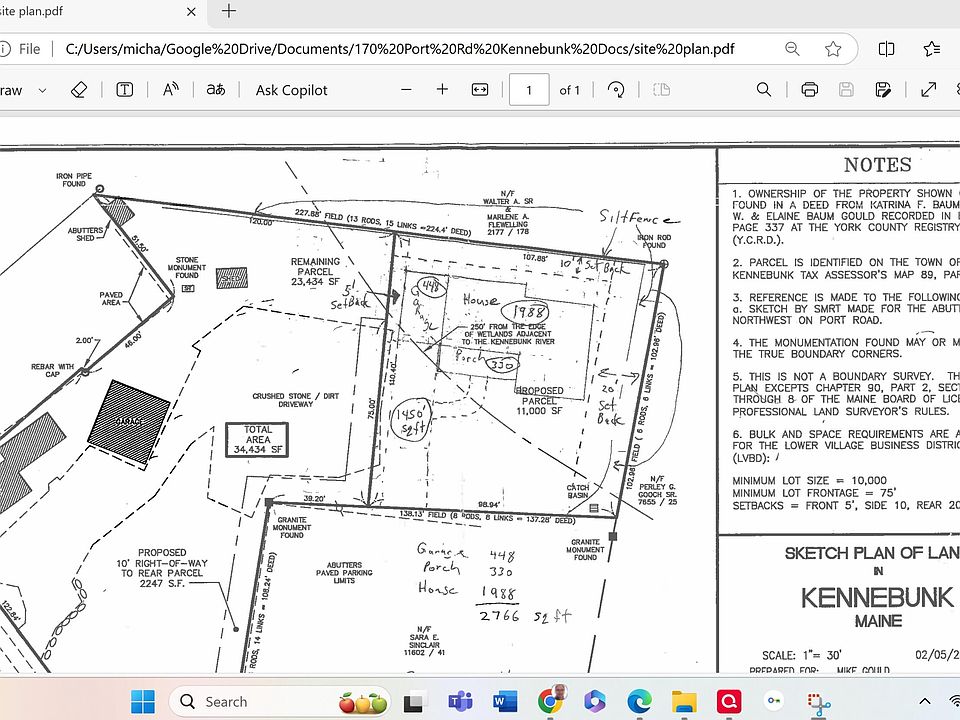Screen dimensions: 960x720
Task: Zoom in the PDF with plus button
Action: tap(442, 90)
